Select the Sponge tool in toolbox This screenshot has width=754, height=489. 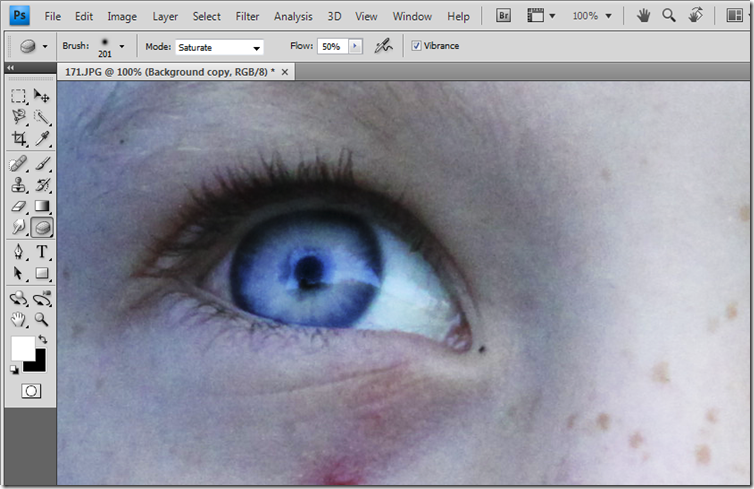[42, 227]
